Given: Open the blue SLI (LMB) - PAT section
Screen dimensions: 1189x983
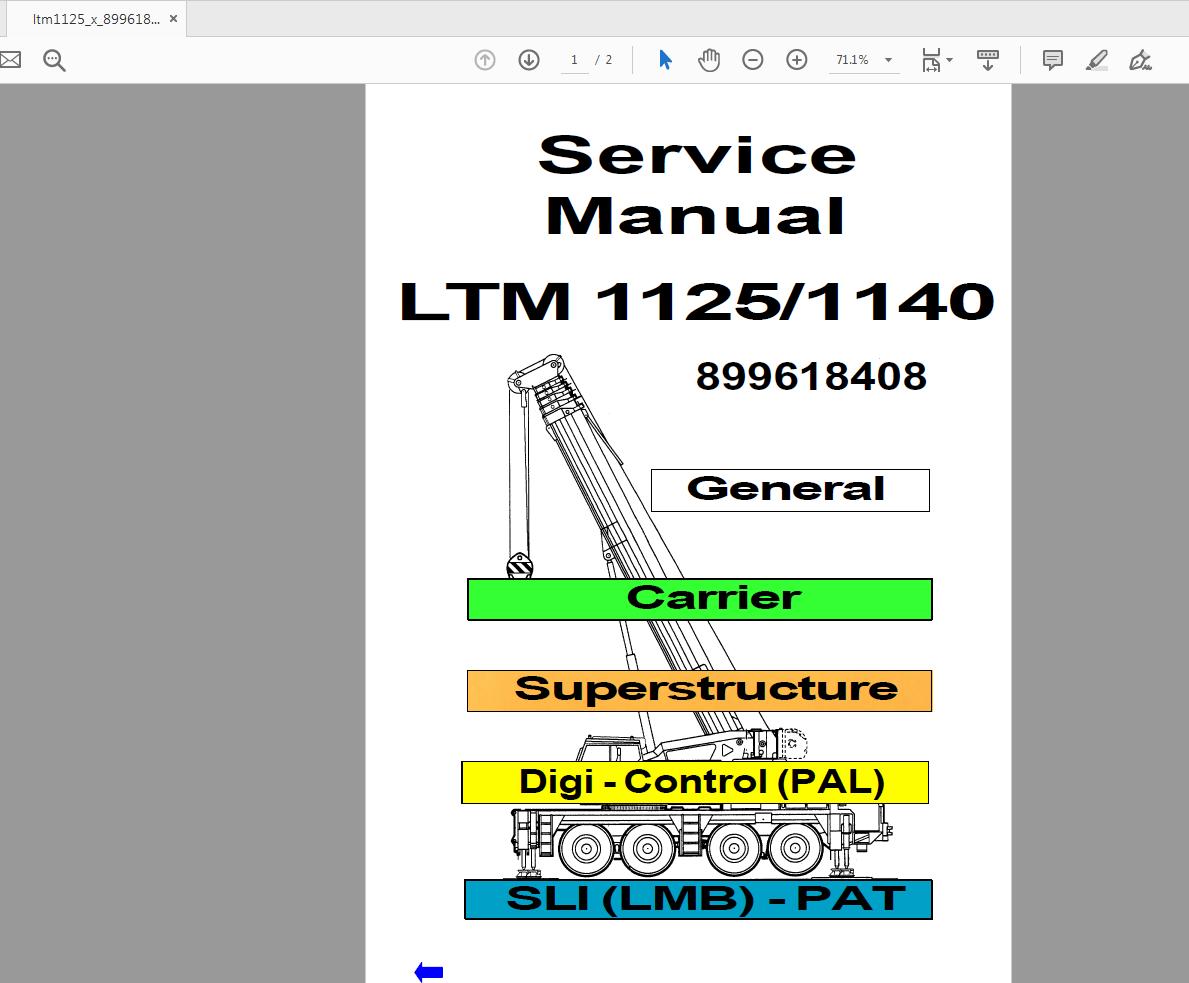Looking at the screenshot, I should click(698, 900).
